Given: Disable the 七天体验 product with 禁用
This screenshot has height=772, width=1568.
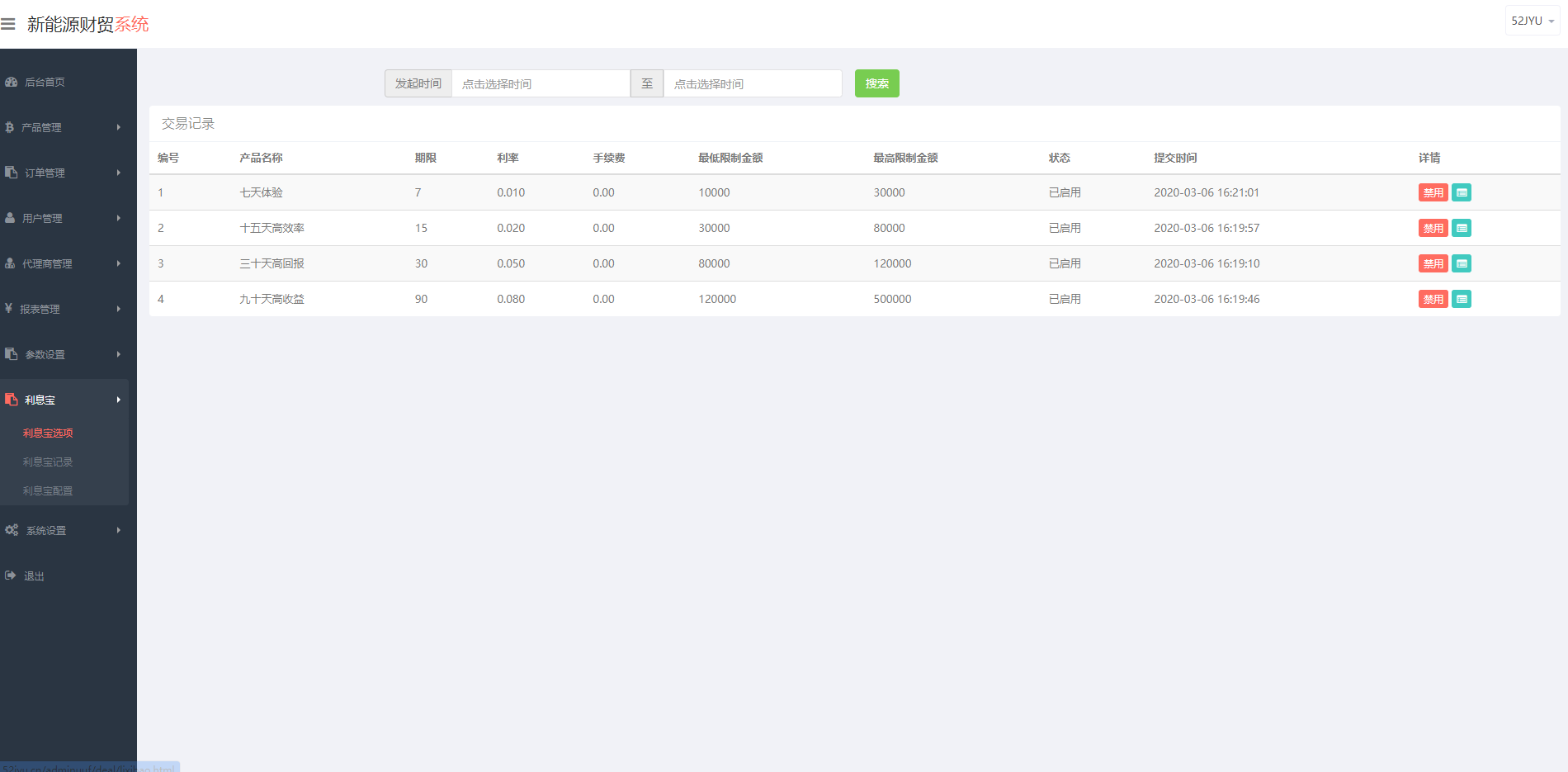Looking at the screenshot, I should point(1433,192).
